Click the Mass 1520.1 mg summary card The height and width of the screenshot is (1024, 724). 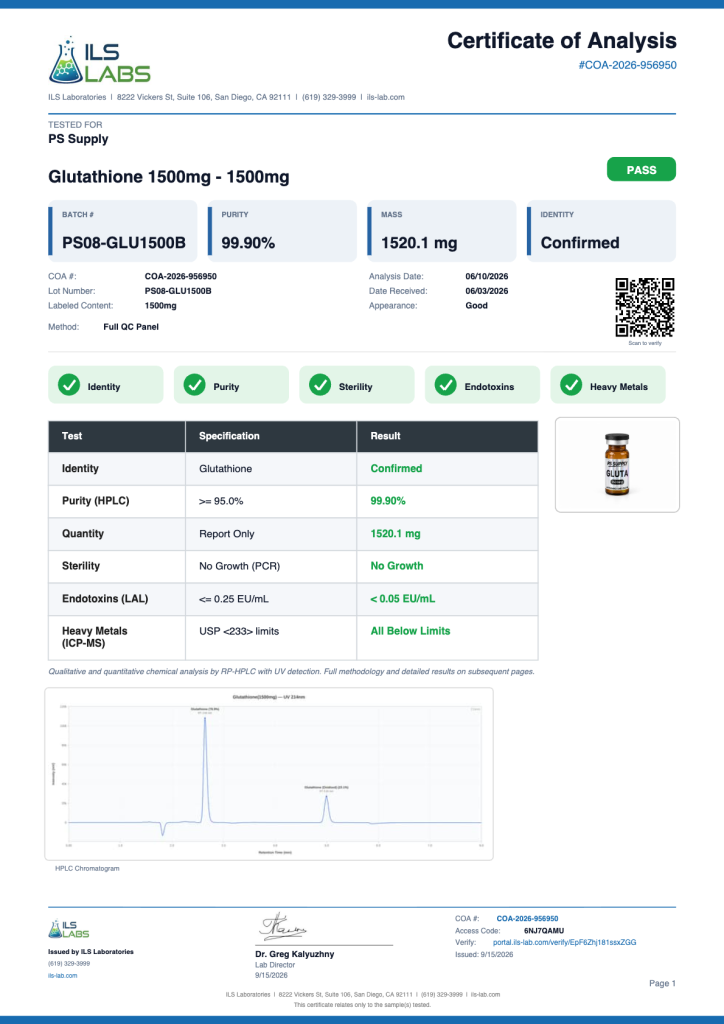[442, 231]
